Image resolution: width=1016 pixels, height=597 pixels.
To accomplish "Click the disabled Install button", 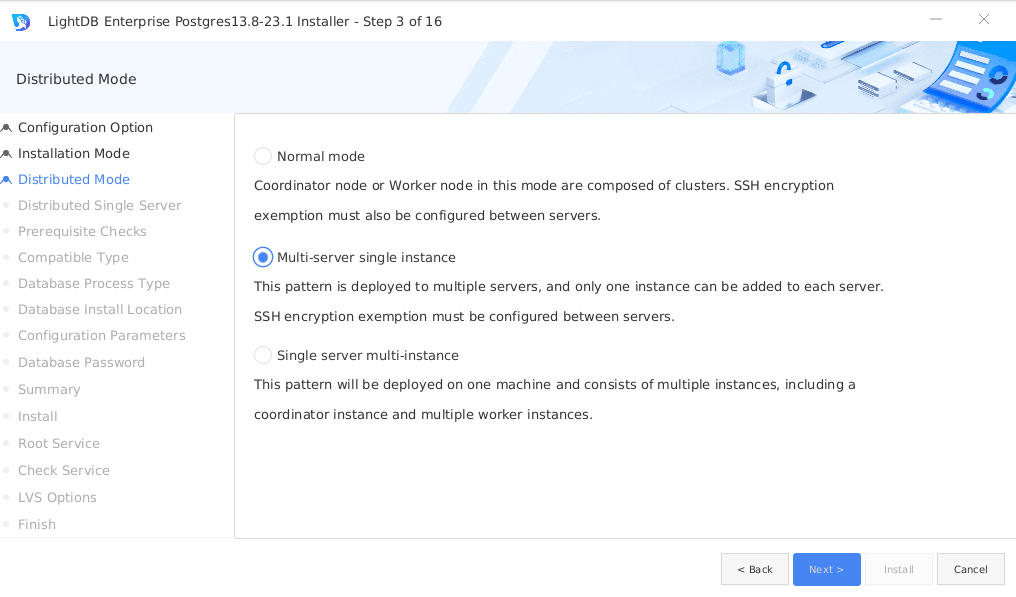I will [899, 569].
